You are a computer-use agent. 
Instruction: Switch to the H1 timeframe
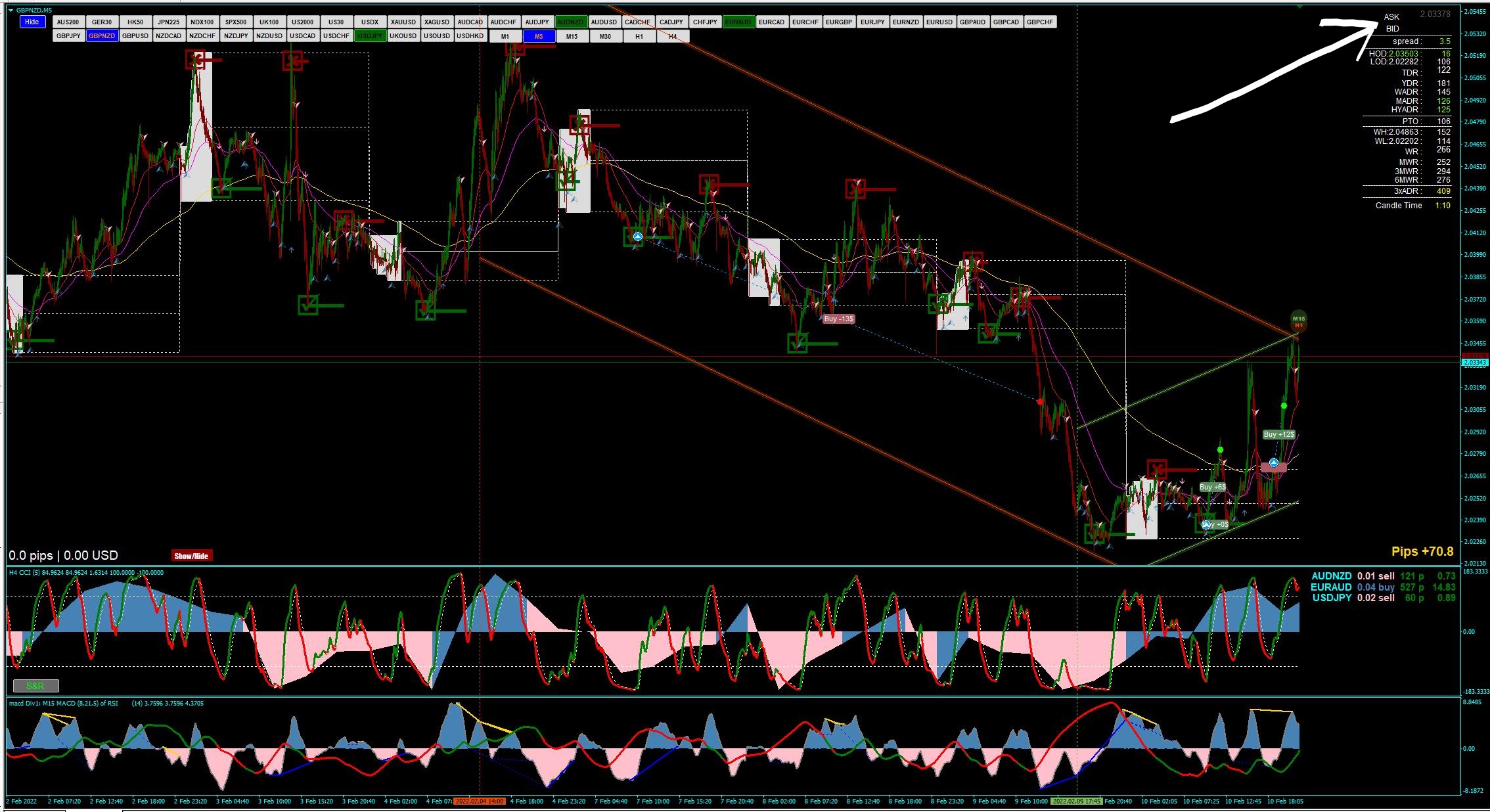(639, 36)
